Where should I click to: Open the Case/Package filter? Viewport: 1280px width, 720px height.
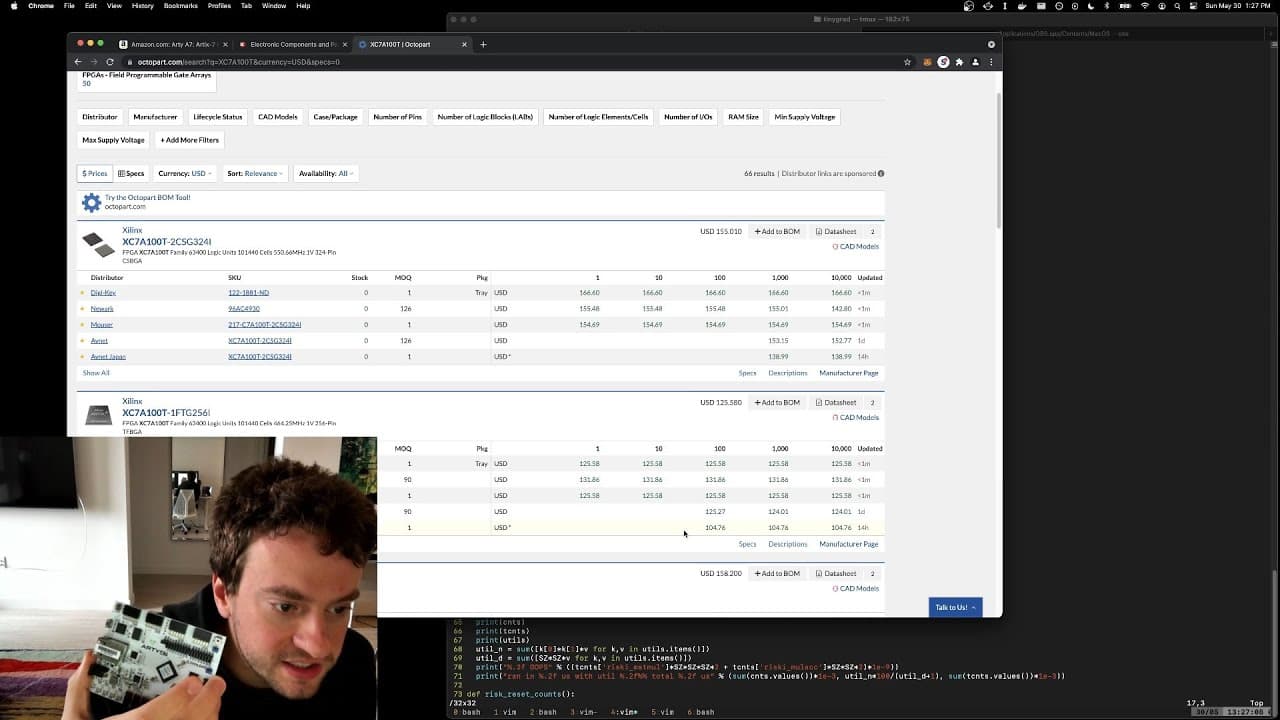click(335, 117)
